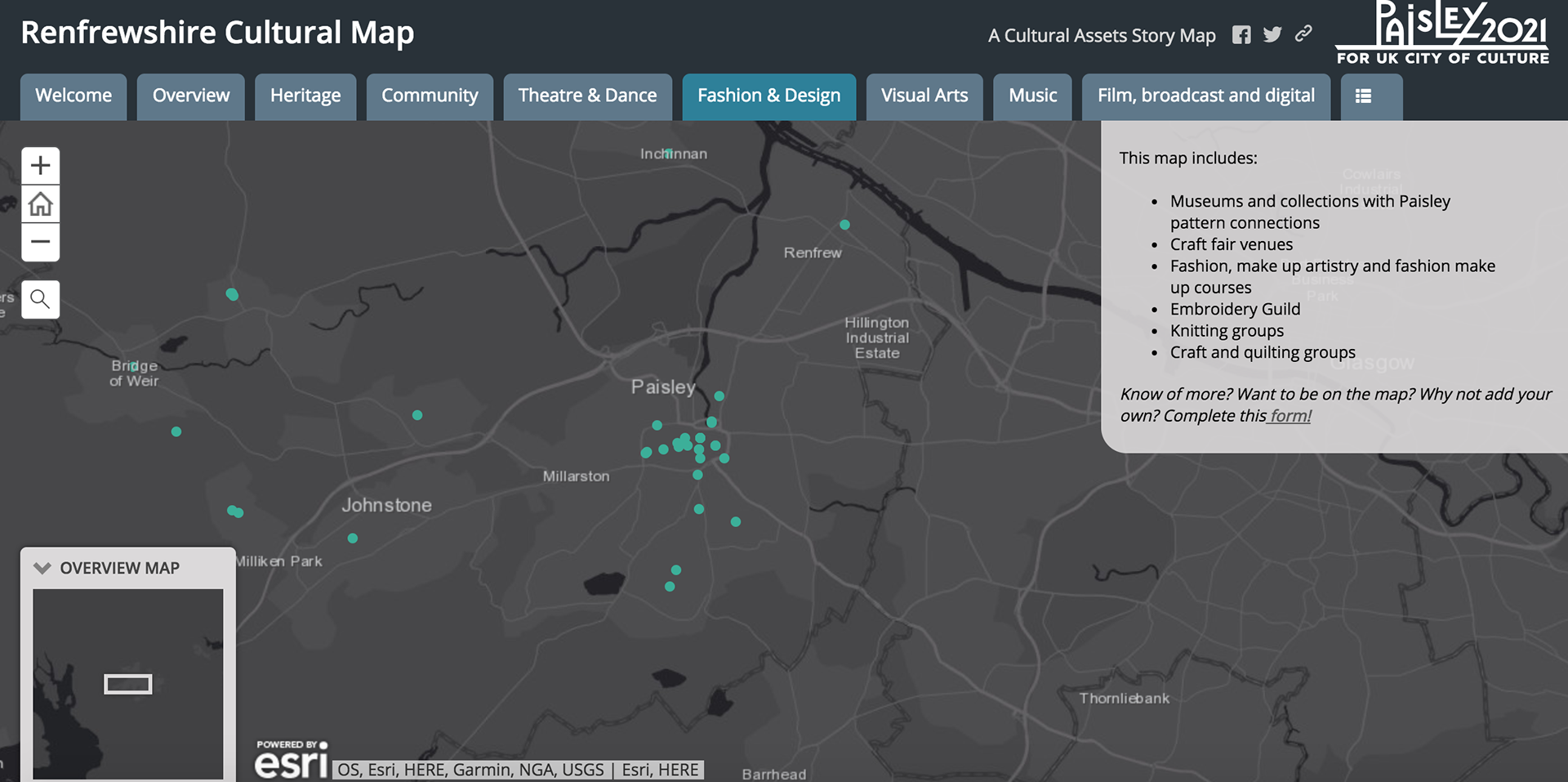Open the Esri logo link
Viewport: 1568px width, 782px height.
click(291, 760)
